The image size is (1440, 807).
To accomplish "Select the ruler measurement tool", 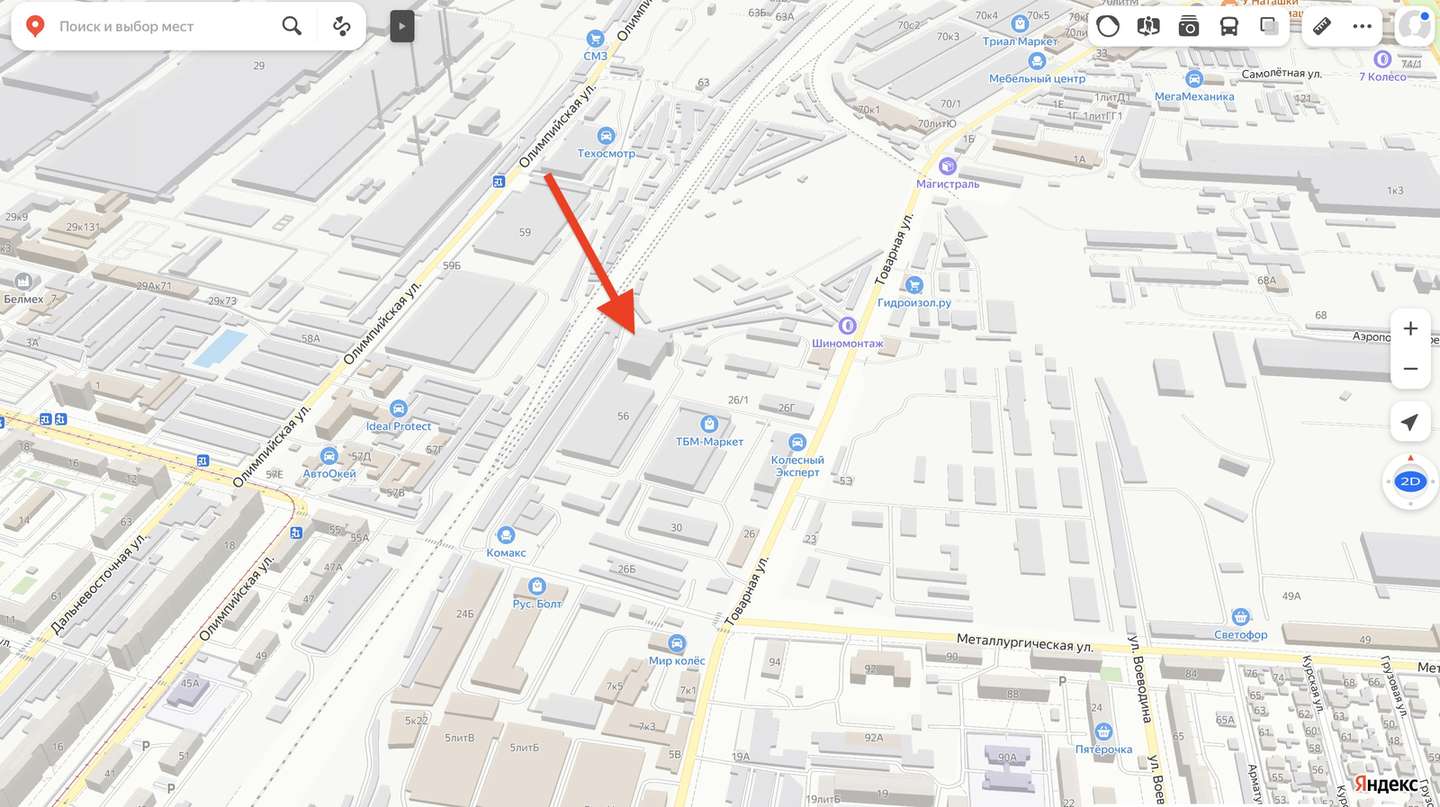I will [1322, 26].
